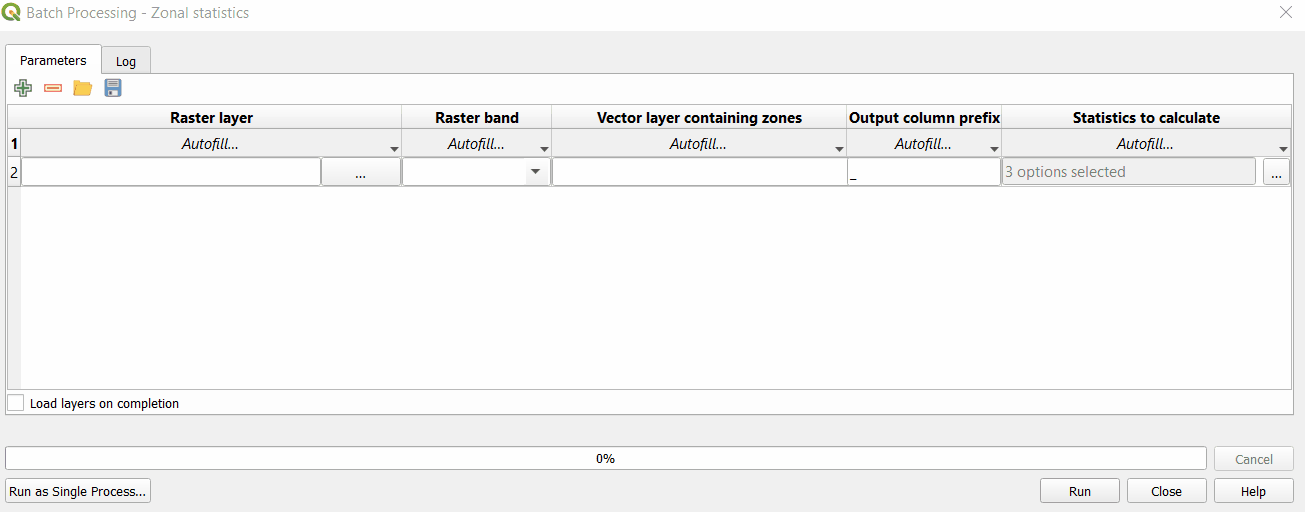1305x512 pixels.
Task: Enable Load layers on completion
Action: pos(16,403)
